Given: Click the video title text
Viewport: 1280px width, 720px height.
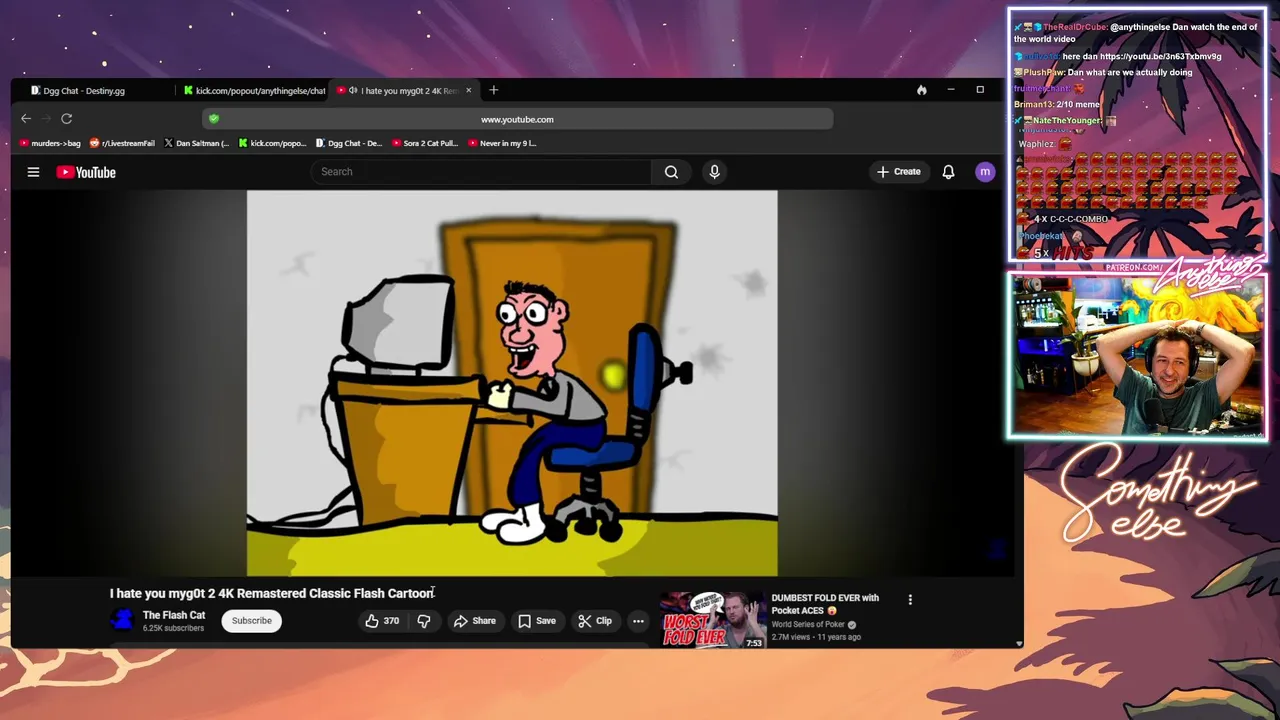Looking at the screenshot, I should 272,593.
